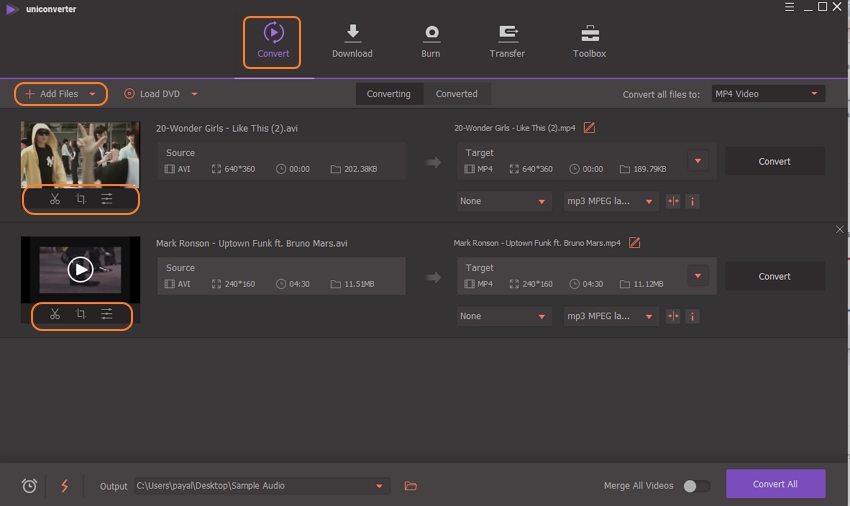Click the high speed conversion lightning icon

click(65, 486)
